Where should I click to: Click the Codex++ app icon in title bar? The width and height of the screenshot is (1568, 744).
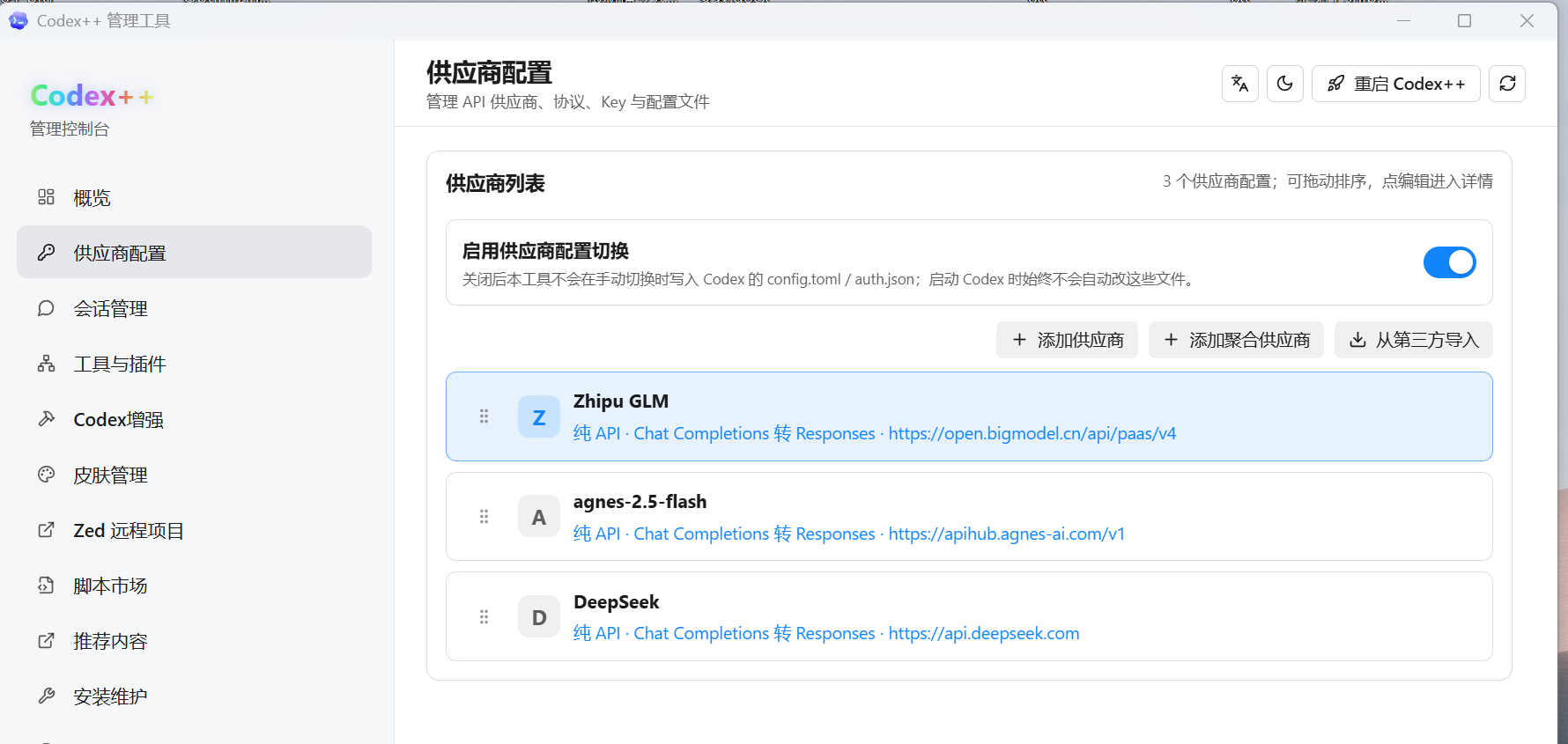click(18, 20)
